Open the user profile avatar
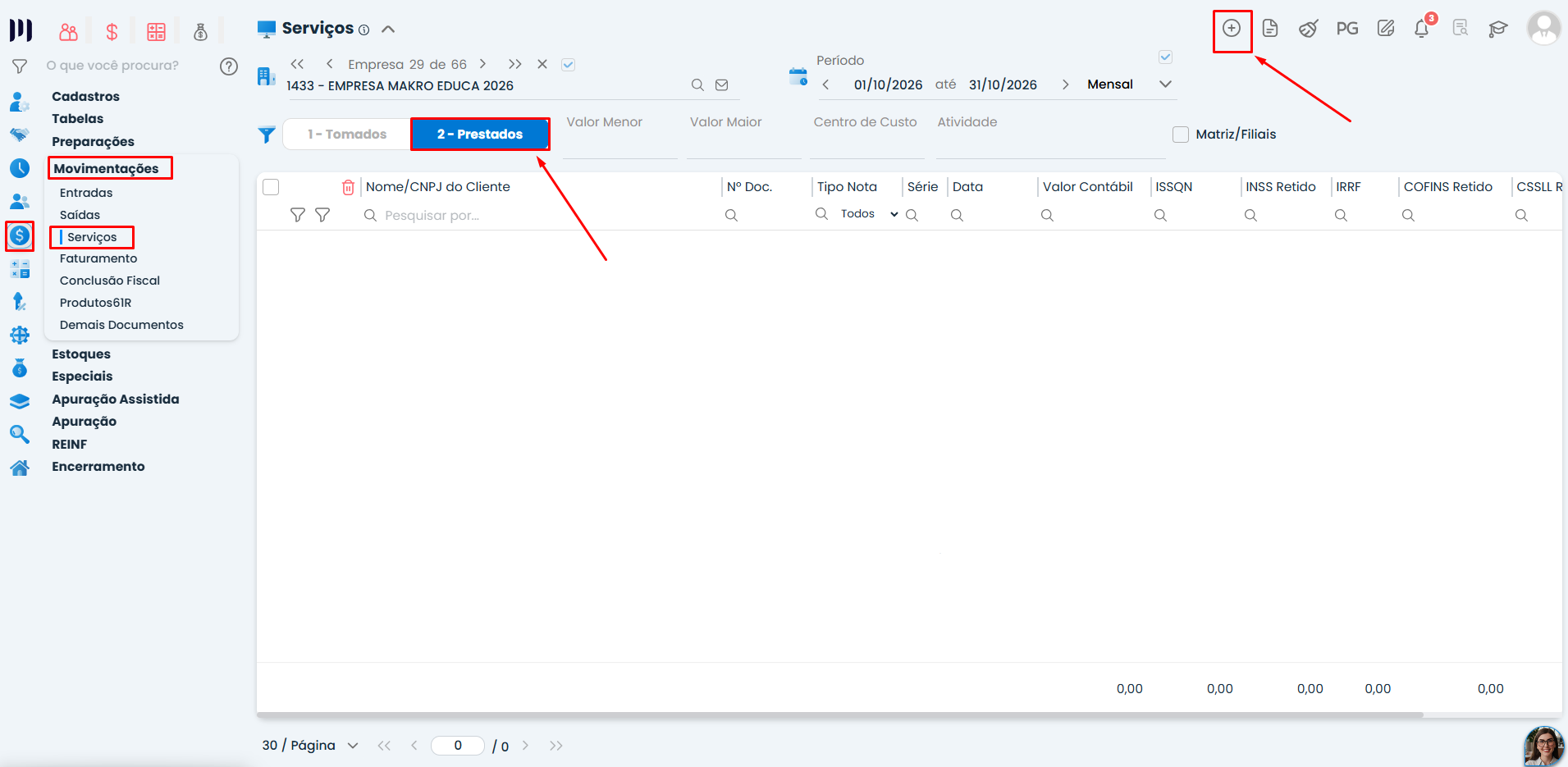This screenshot has height=767, width=1568. pos(1543,28)
